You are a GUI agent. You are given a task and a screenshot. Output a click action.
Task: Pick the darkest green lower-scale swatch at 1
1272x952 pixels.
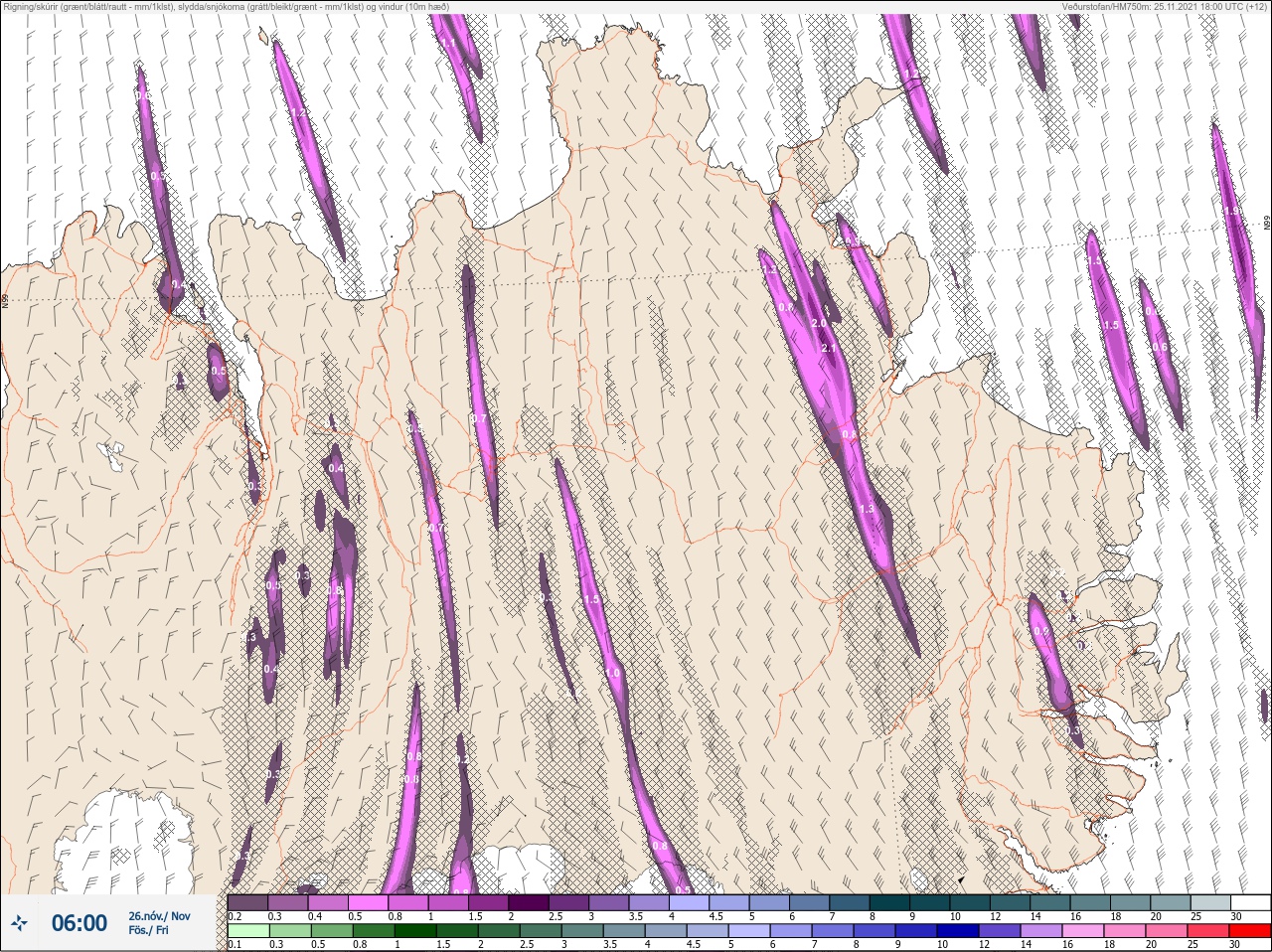[x=415, y=931]
